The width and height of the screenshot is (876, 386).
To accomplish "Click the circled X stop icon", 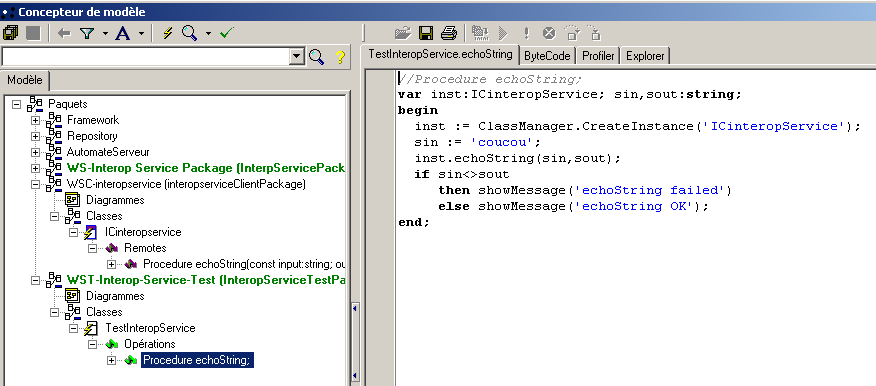I will (549, 34).
